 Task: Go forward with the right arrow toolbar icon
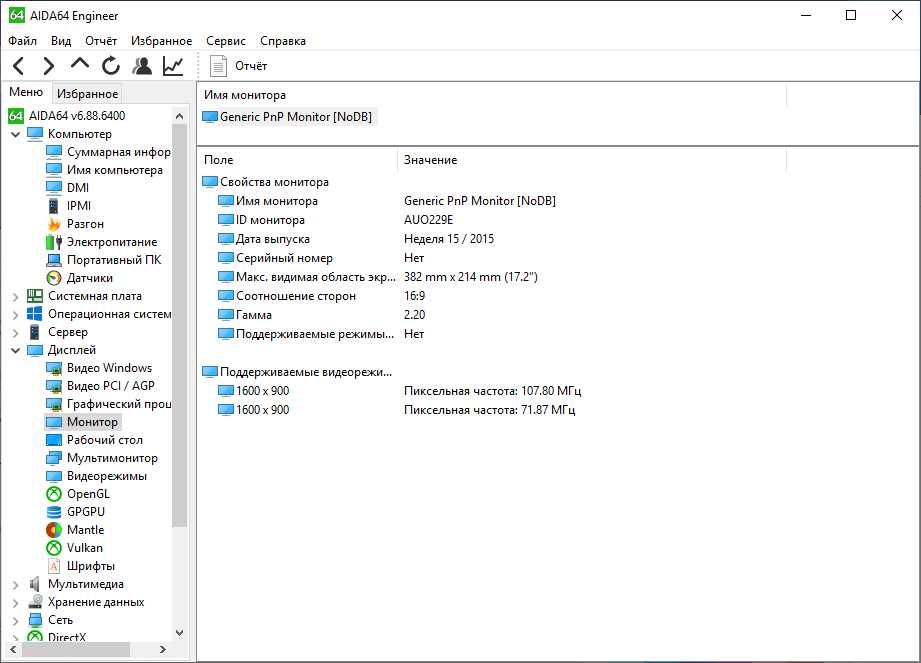pos(49,66)
